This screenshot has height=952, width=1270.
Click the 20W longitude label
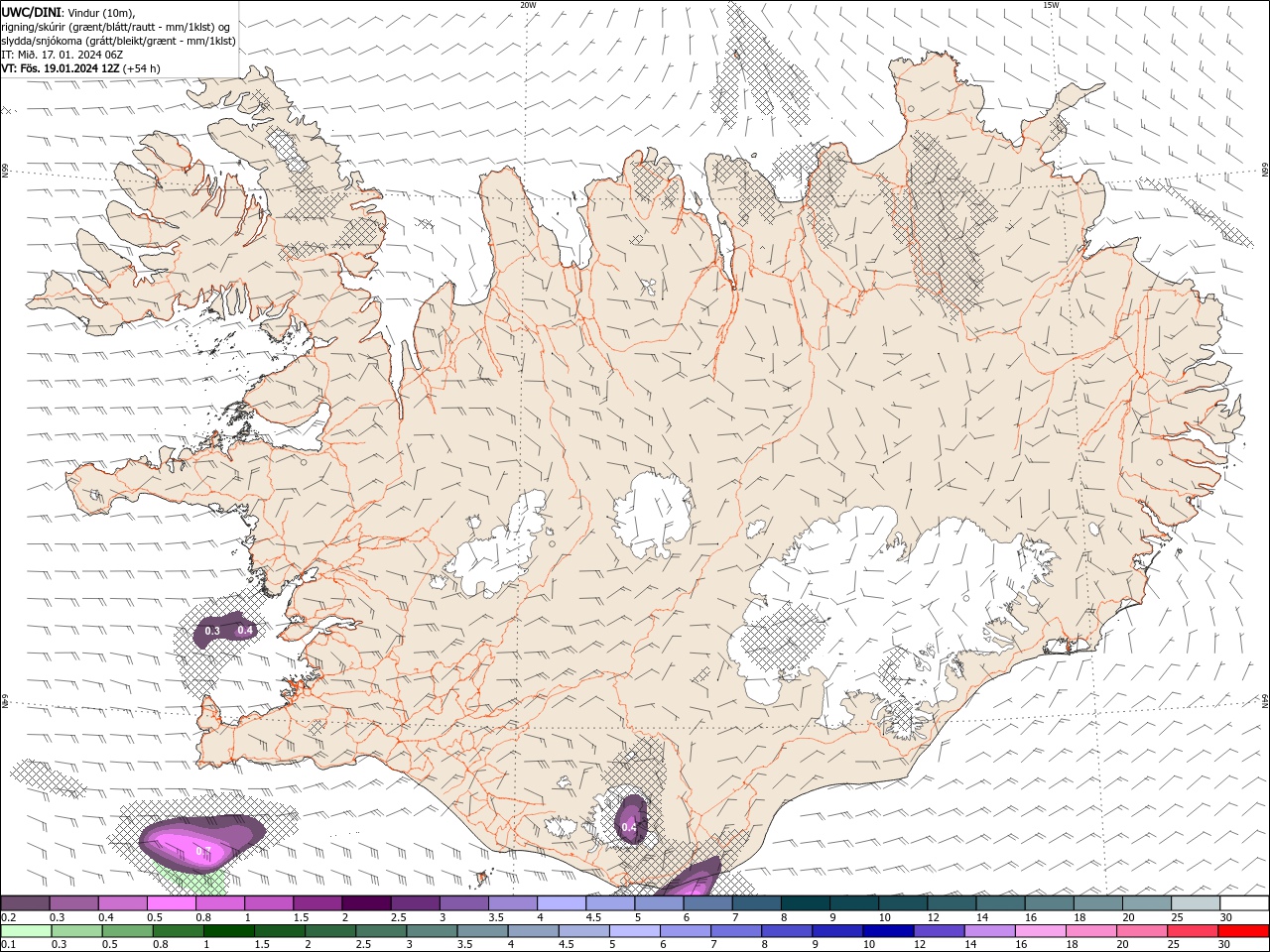(528, 5)
